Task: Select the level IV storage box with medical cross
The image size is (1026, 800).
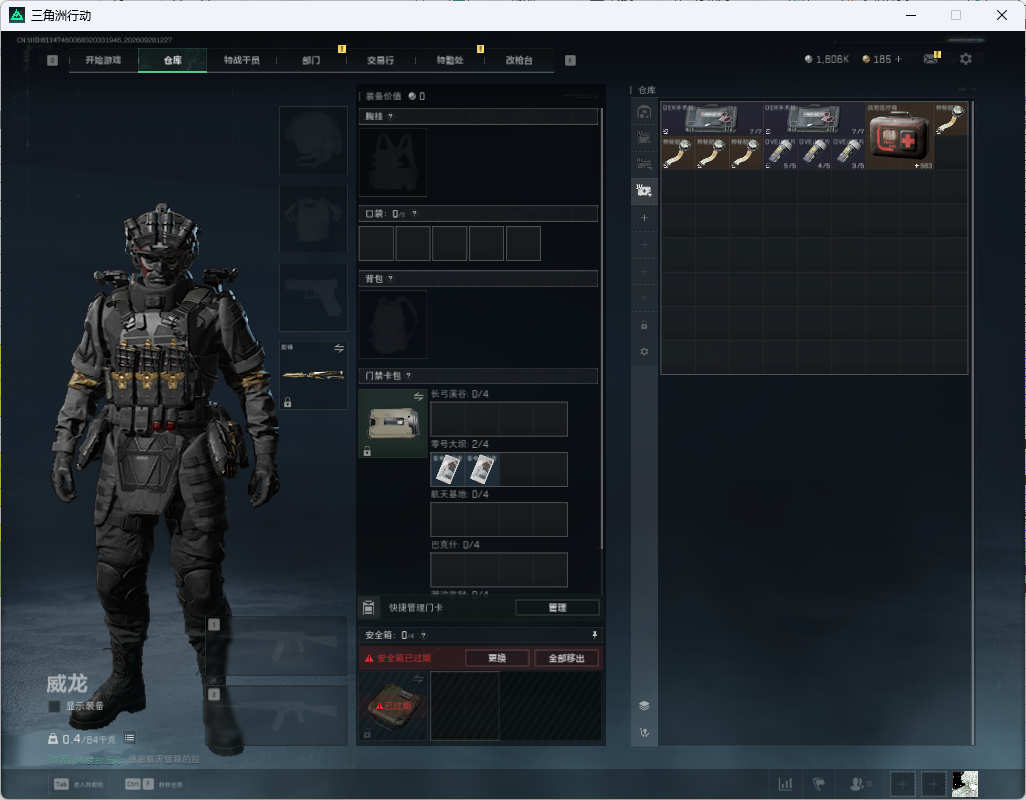Action: tap(644, 190)
